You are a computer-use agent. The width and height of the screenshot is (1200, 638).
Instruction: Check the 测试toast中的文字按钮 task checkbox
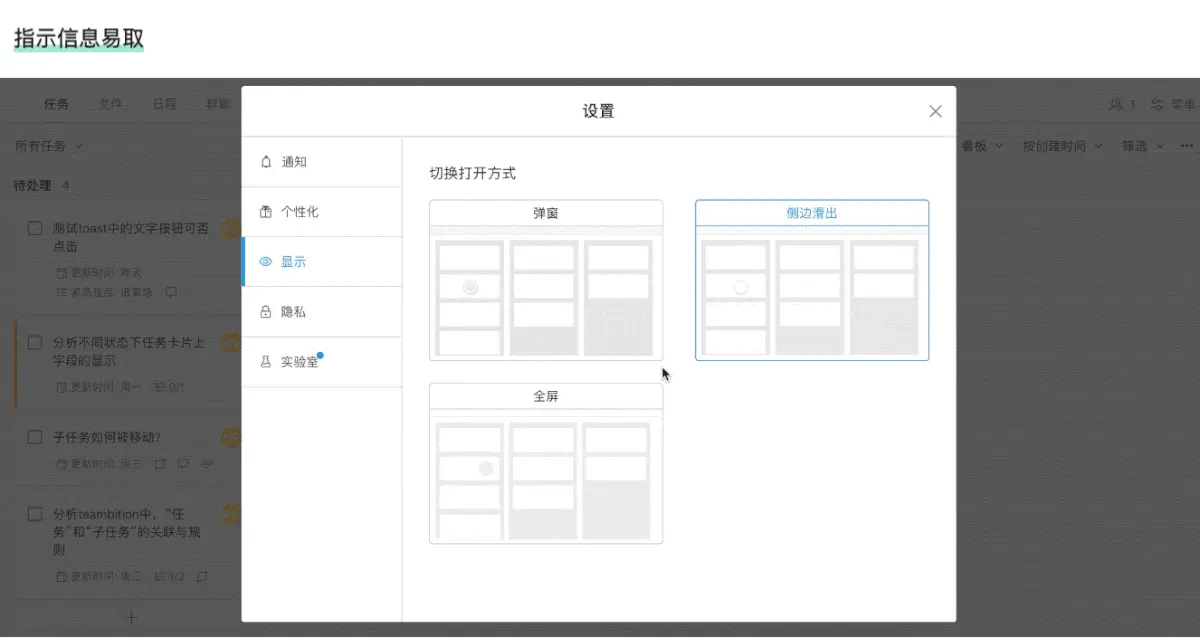[35, 229]
